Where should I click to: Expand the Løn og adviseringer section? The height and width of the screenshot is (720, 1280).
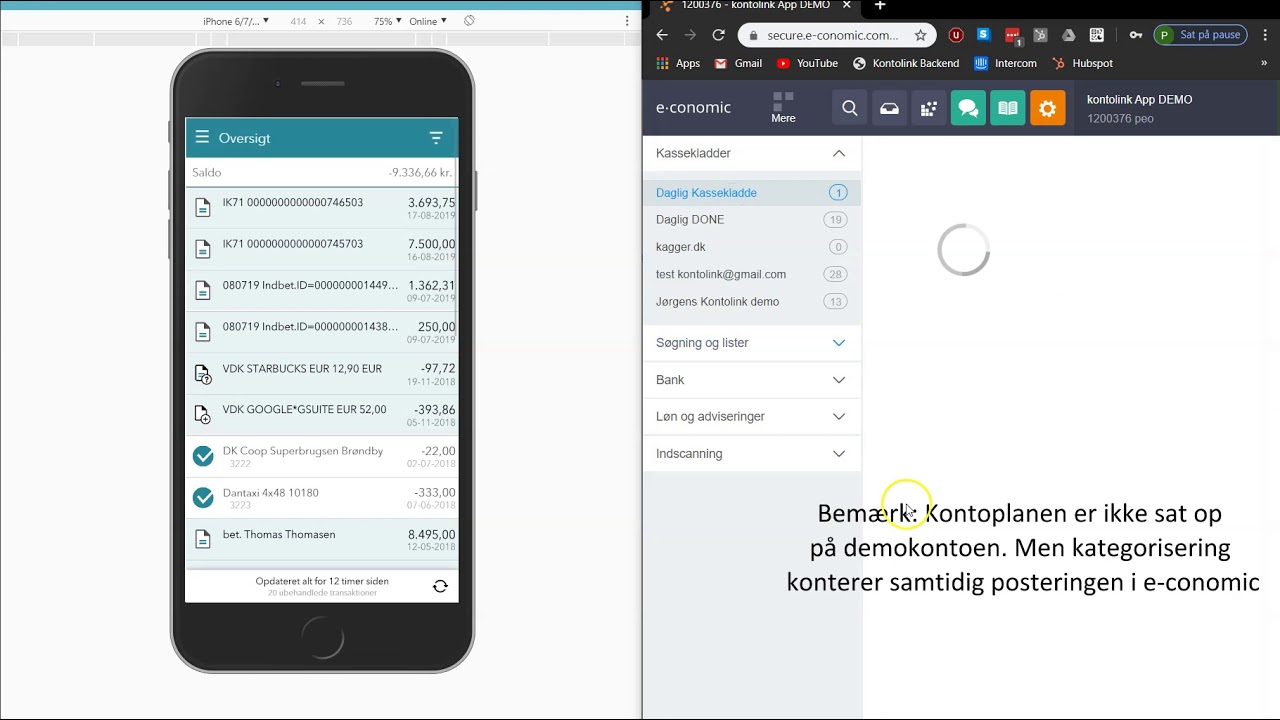[839, 417]
